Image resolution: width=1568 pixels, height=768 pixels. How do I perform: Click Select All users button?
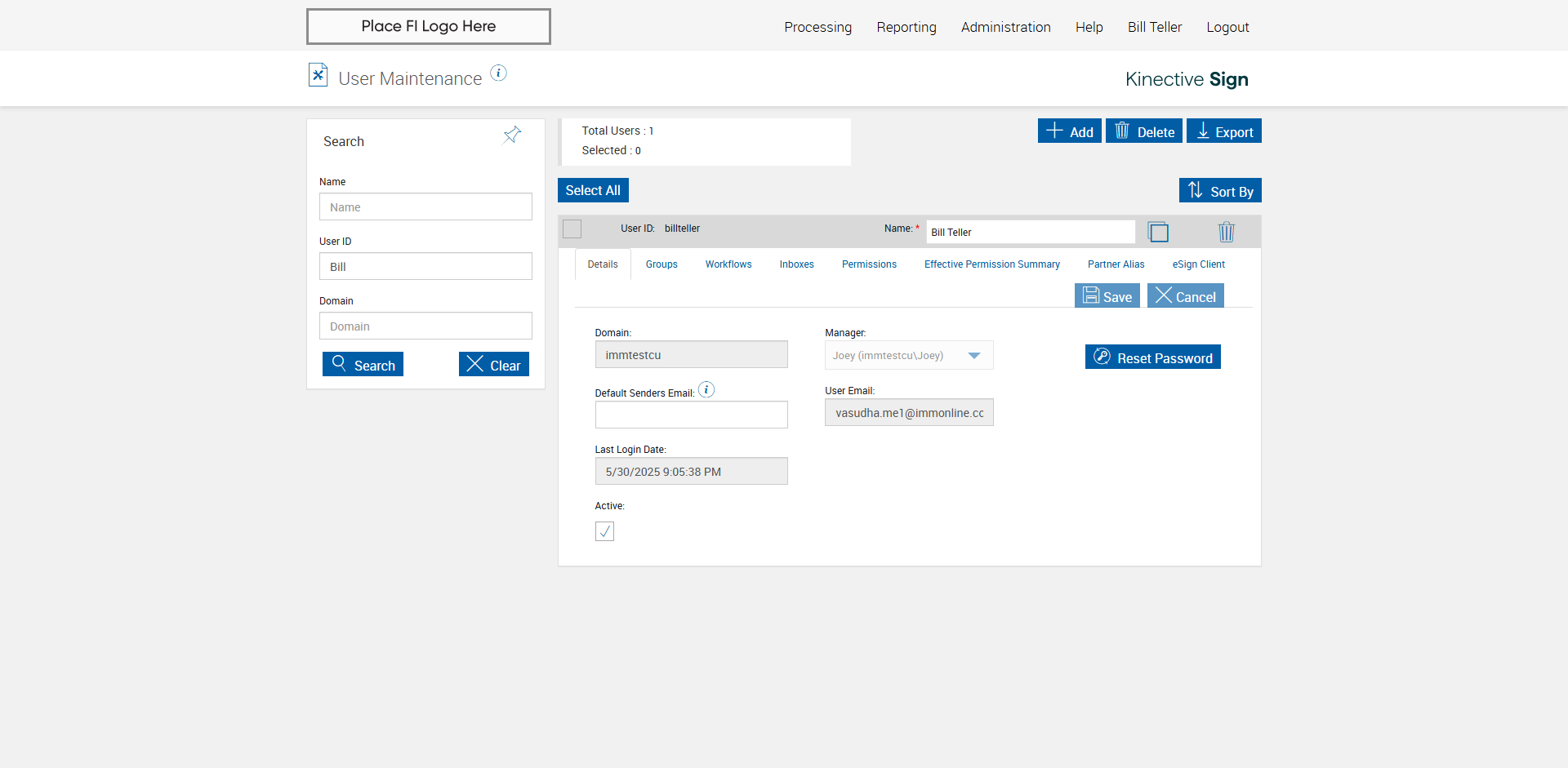pyautogui.click(x=593, y=190)
